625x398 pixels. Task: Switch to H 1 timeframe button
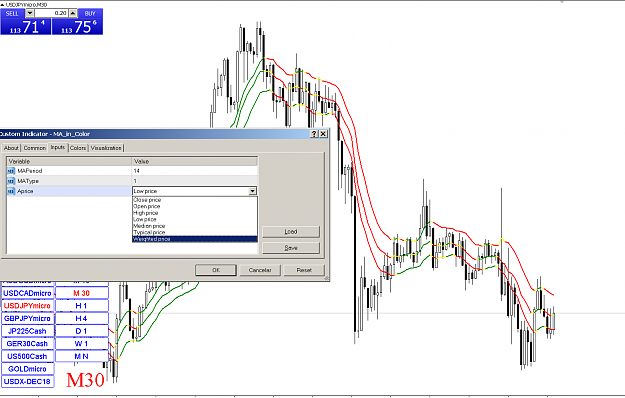82,306
